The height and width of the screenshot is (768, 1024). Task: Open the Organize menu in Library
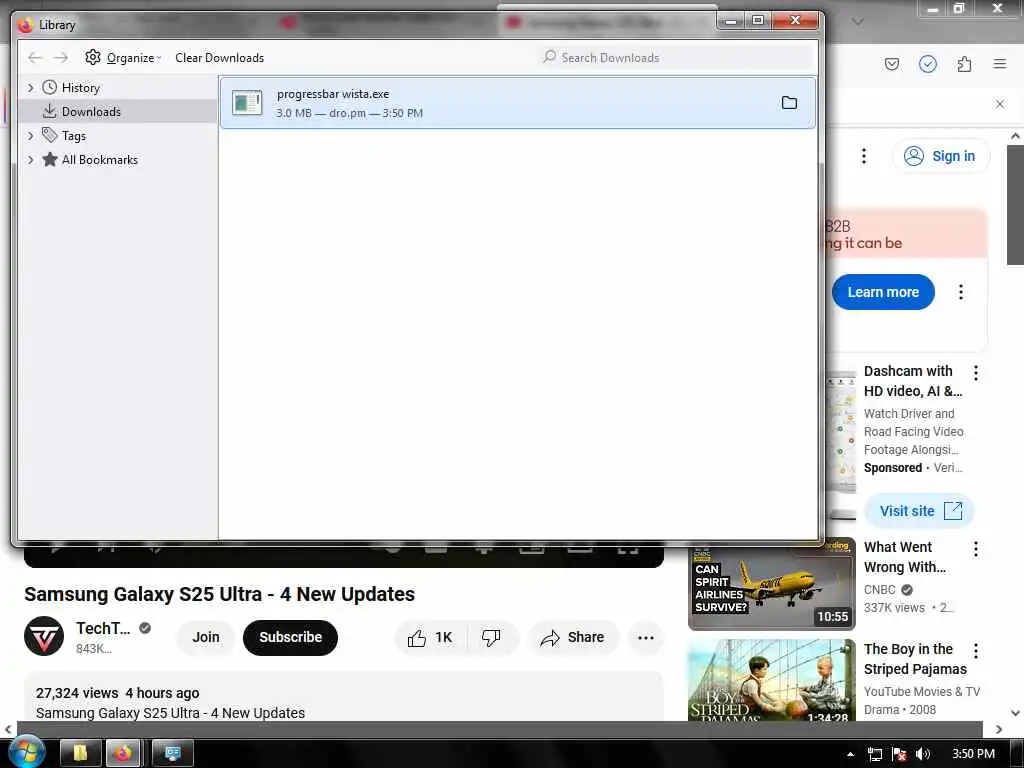coord(123,57)
